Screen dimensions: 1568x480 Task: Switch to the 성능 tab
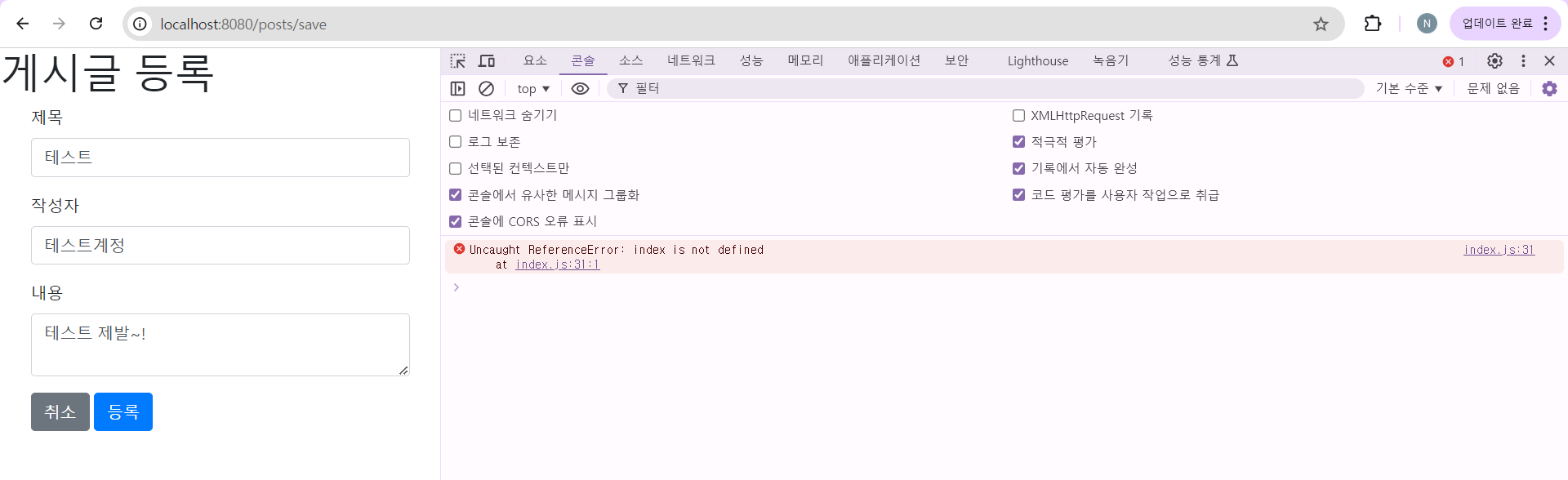(x=751, y=61)
